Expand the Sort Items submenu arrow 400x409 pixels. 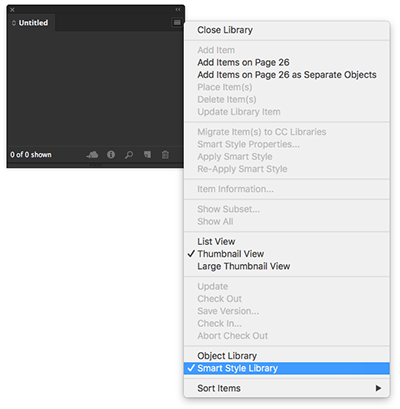click(378, 388)
